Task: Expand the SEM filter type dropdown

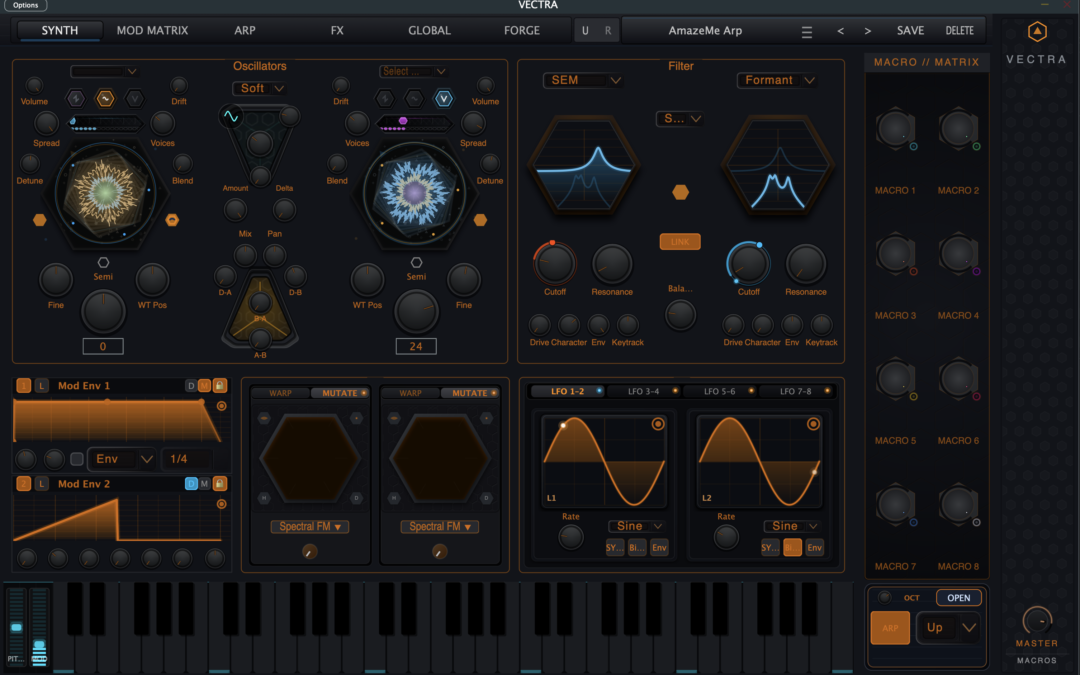Action: tap(584, 80)
